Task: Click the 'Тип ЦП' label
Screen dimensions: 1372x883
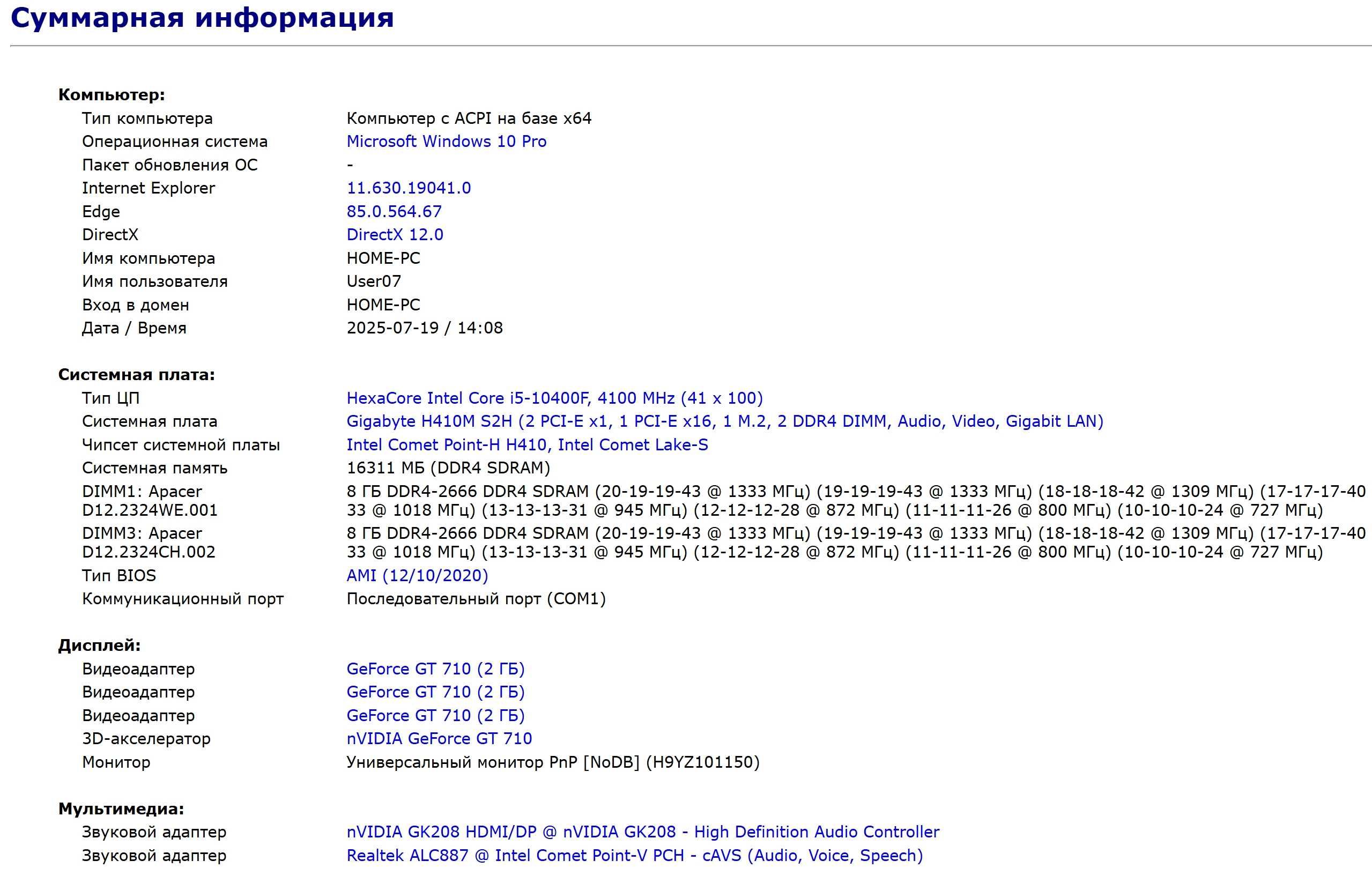Action: pyautogui.click(x=110, y=398)
